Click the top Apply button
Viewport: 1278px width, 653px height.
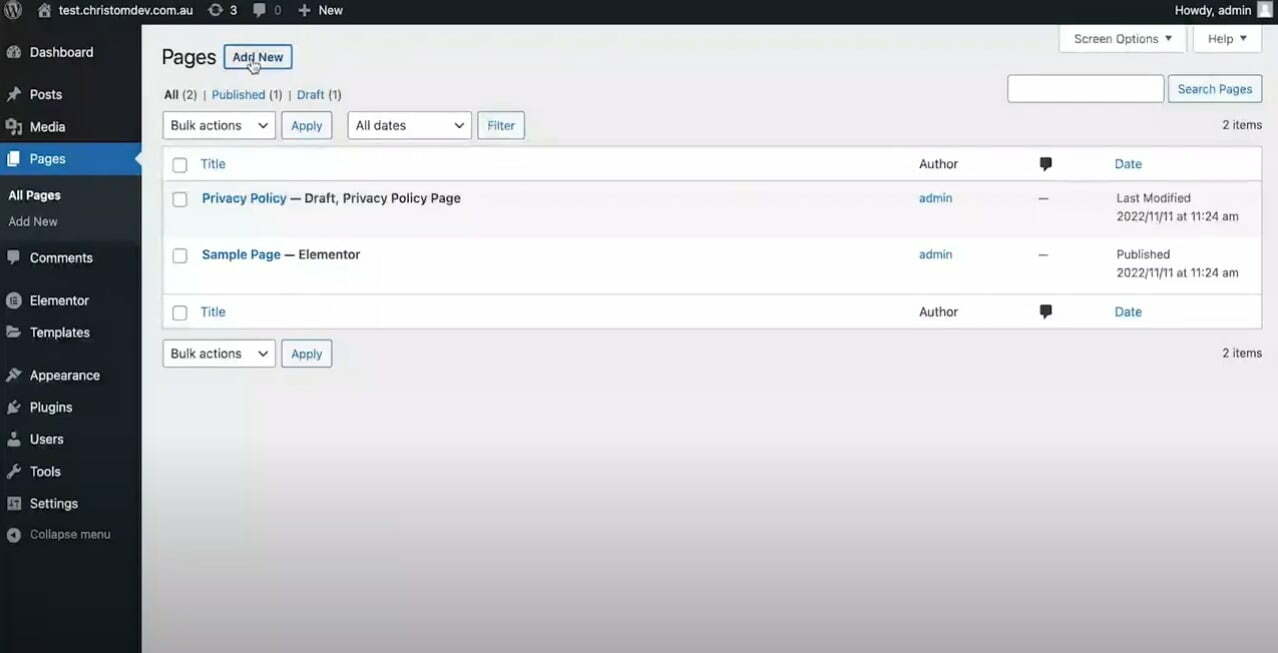point(306,125)
